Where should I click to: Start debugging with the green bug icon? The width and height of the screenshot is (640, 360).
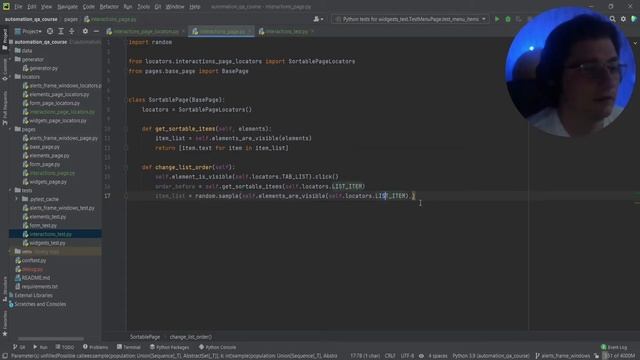pos(508,19)
